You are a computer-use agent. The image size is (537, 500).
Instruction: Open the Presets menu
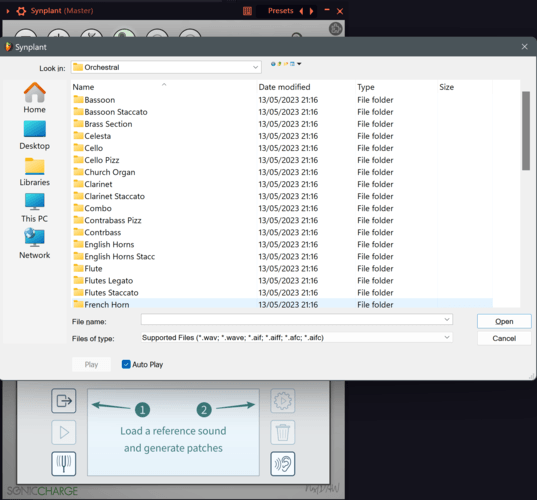[280, 11]
